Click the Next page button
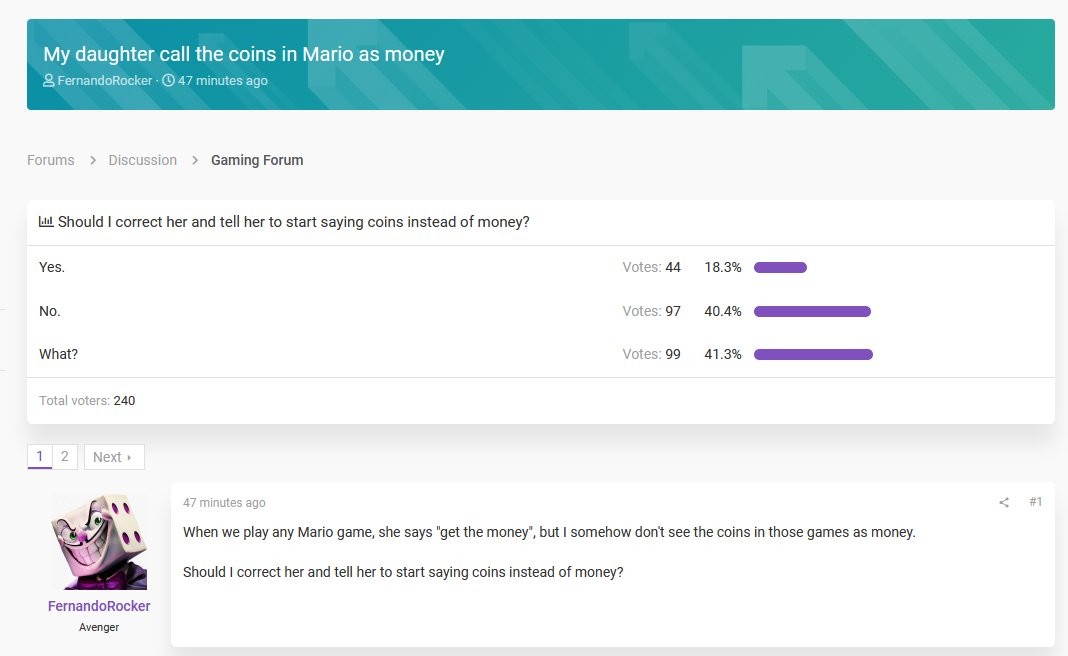Image resolution: width=1068 pixels, height=656 pixels. click(113, 457)
